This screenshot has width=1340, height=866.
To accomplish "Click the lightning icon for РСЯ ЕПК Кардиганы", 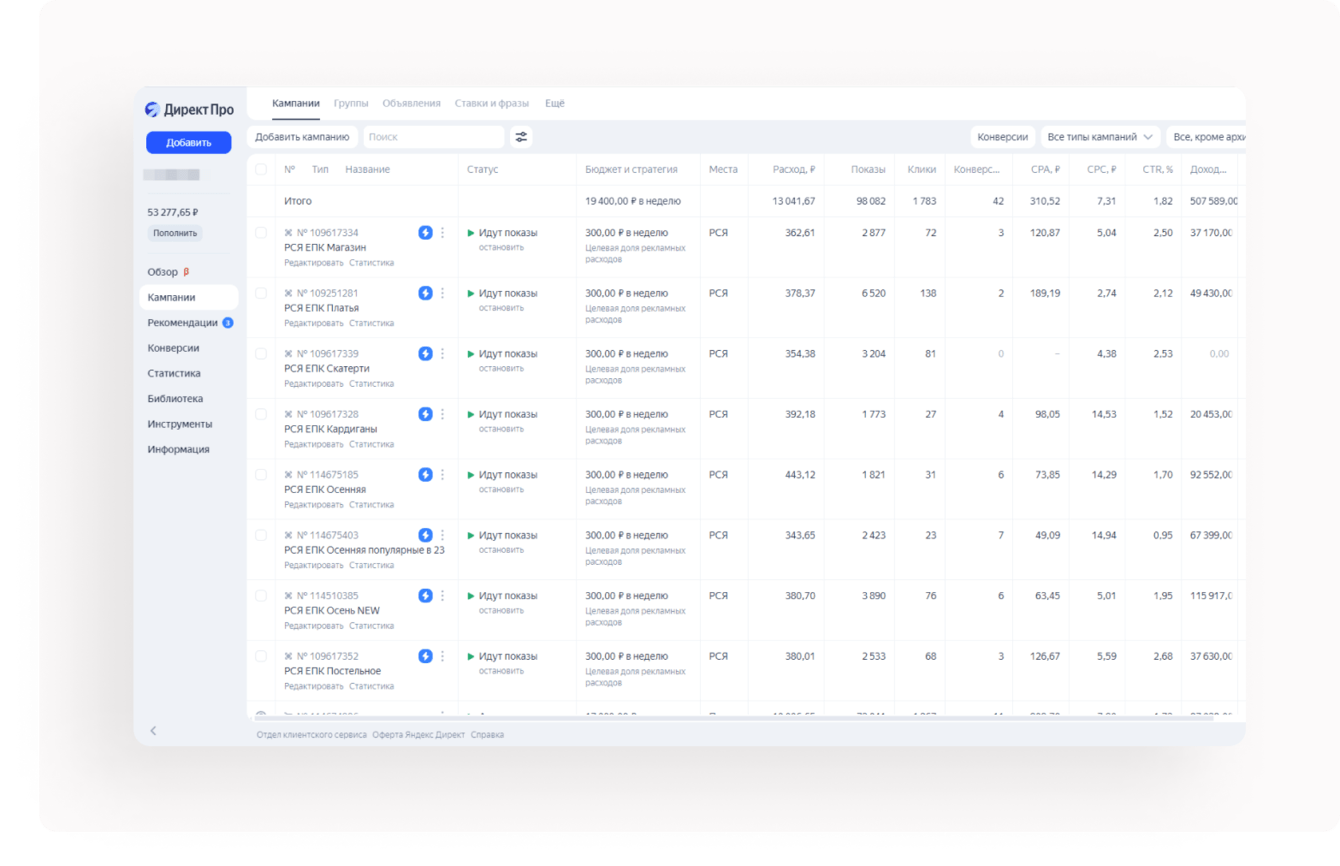I will coord(425,414).
